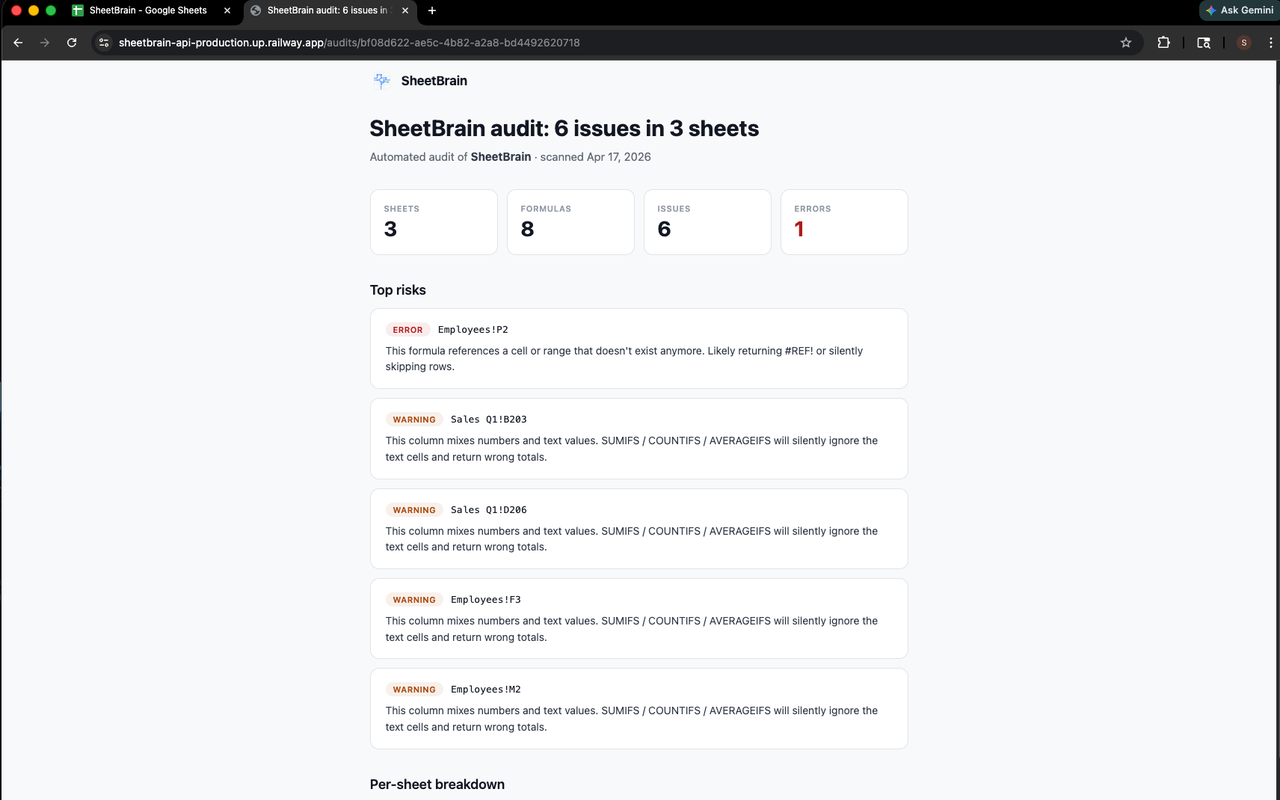Click the search-this-page icon beside the profile
The width and height of the screenshot is (1280, 800).
pos(1203,42)
